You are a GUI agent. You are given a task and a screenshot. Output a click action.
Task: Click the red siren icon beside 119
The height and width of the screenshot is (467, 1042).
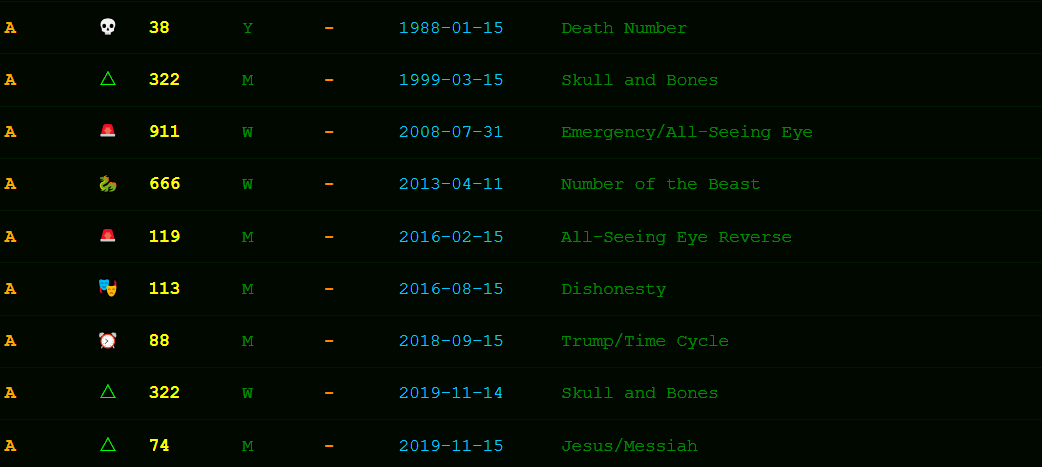point(108,236)
